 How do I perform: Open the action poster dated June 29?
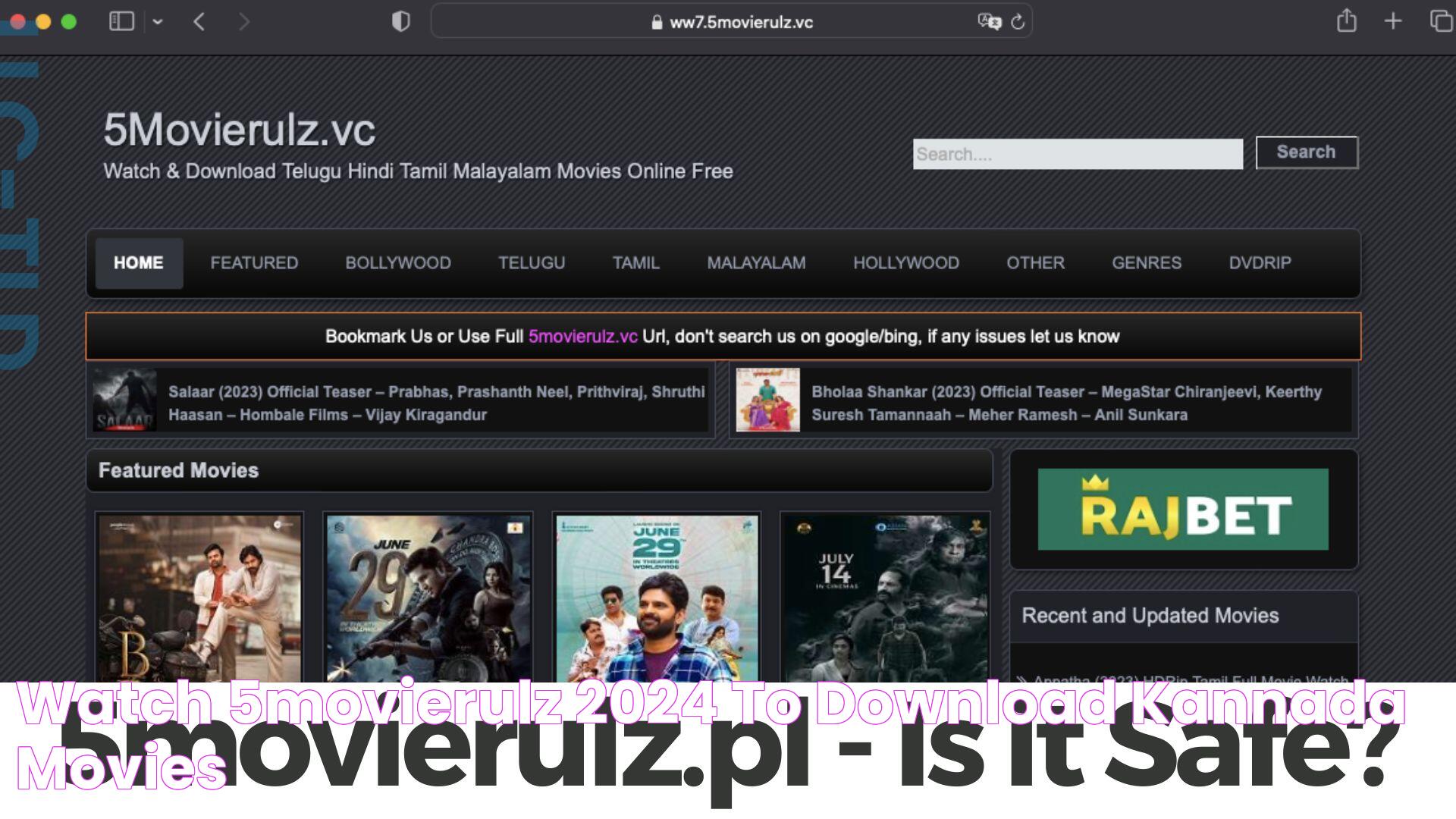[428, 598]
